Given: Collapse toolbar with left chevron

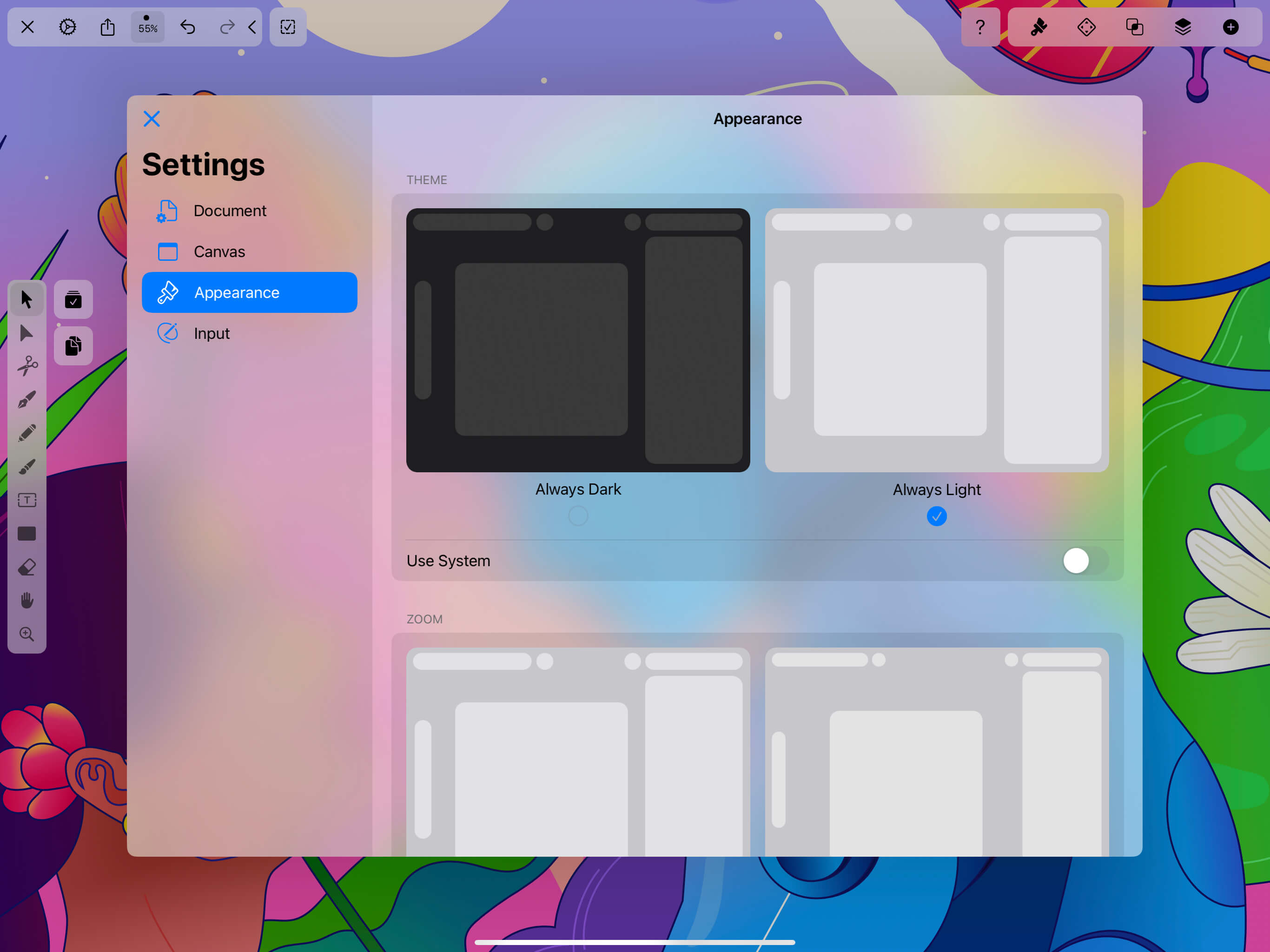Looking at the screenshot, I should (252, 27).
